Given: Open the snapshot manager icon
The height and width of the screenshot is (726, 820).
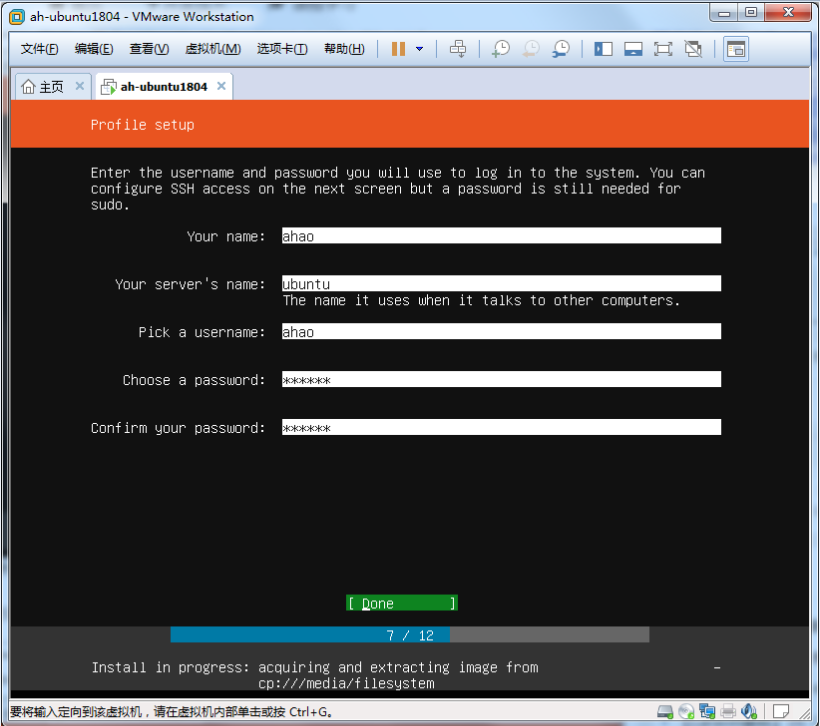Looking at the screenshot, I should [x=561, y=49].
